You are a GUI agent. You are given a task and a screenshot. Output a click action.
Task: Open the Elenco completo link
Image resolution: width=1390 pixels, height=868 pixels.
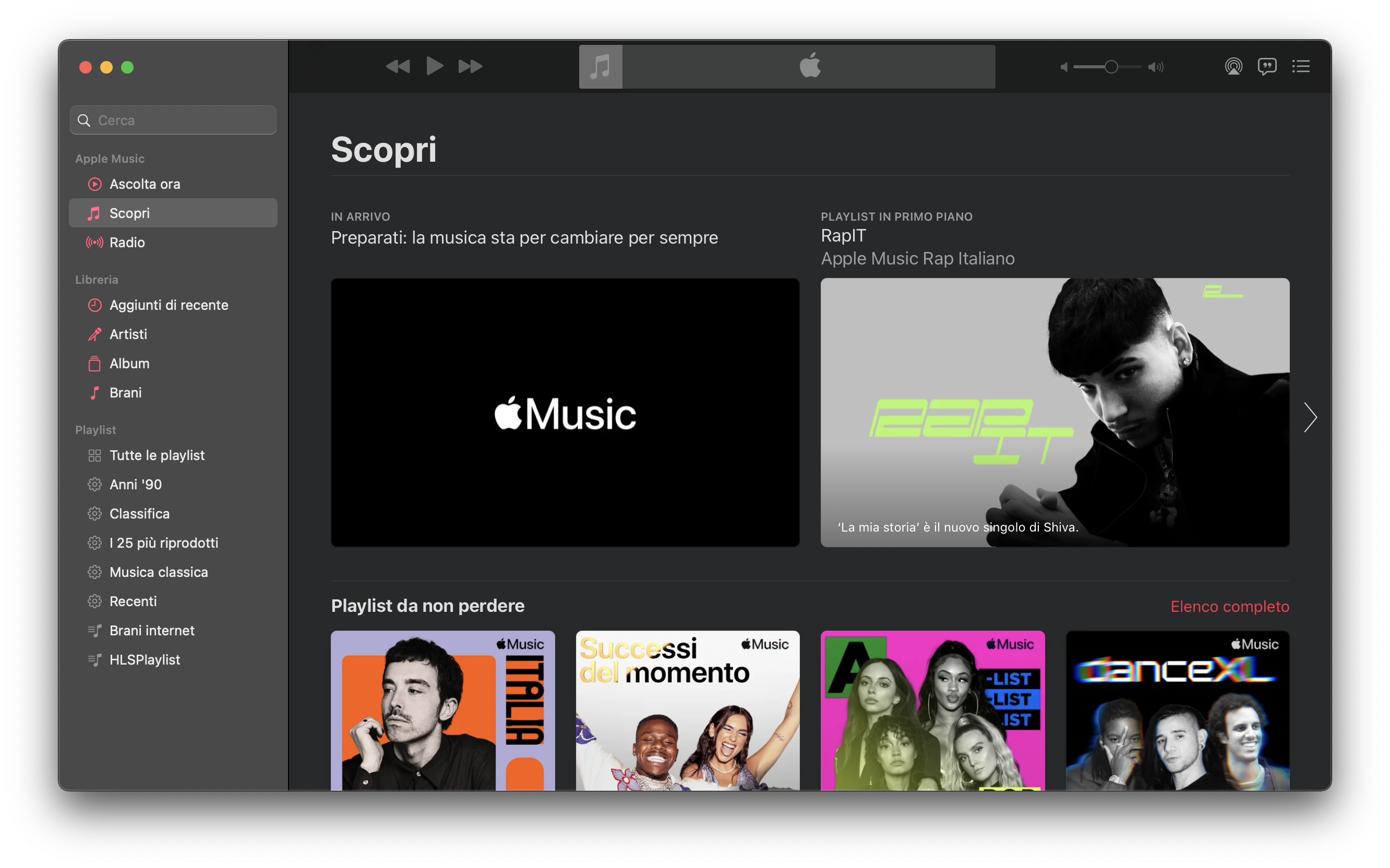click(1230, 607)
